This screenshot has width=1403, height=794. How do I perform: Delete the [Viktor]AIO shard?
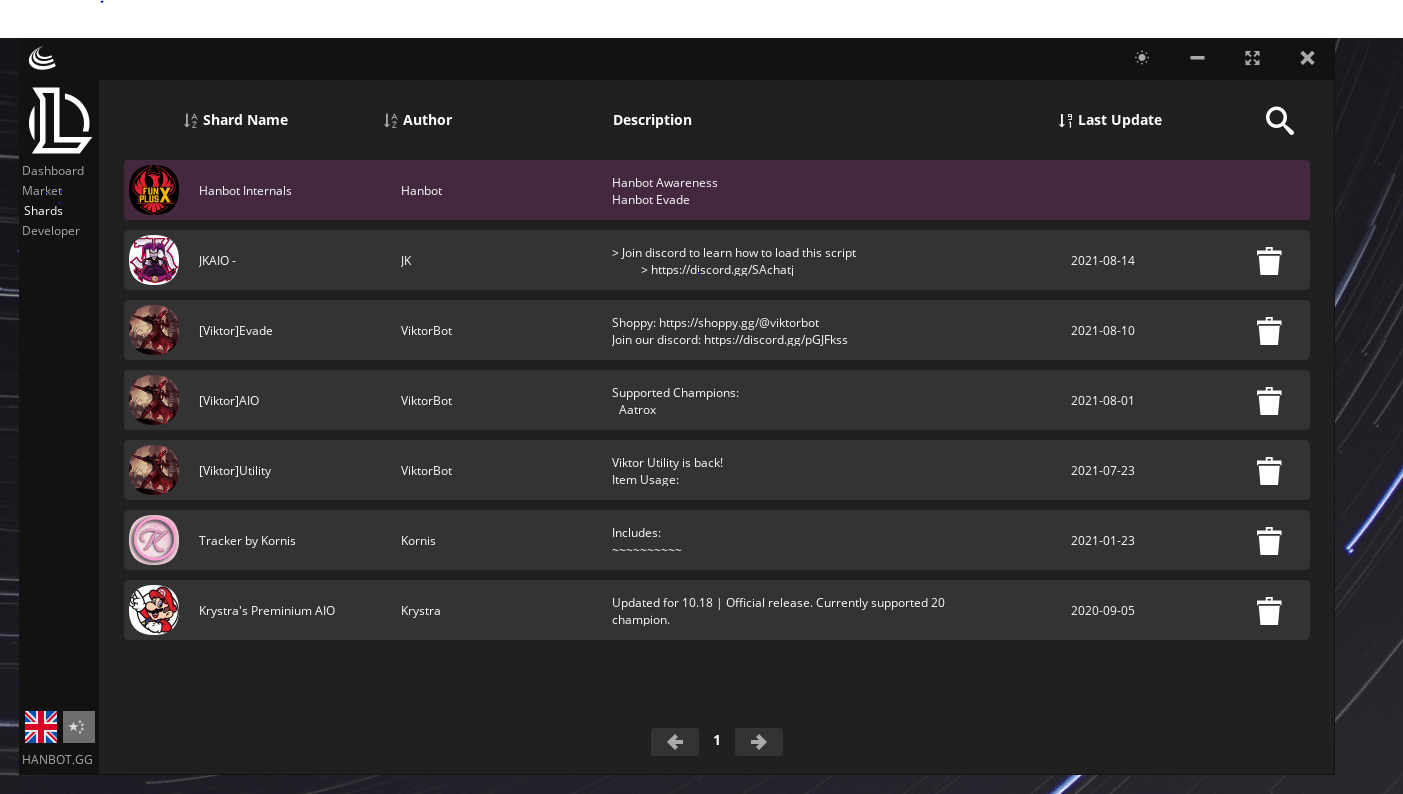(1269, 401)
